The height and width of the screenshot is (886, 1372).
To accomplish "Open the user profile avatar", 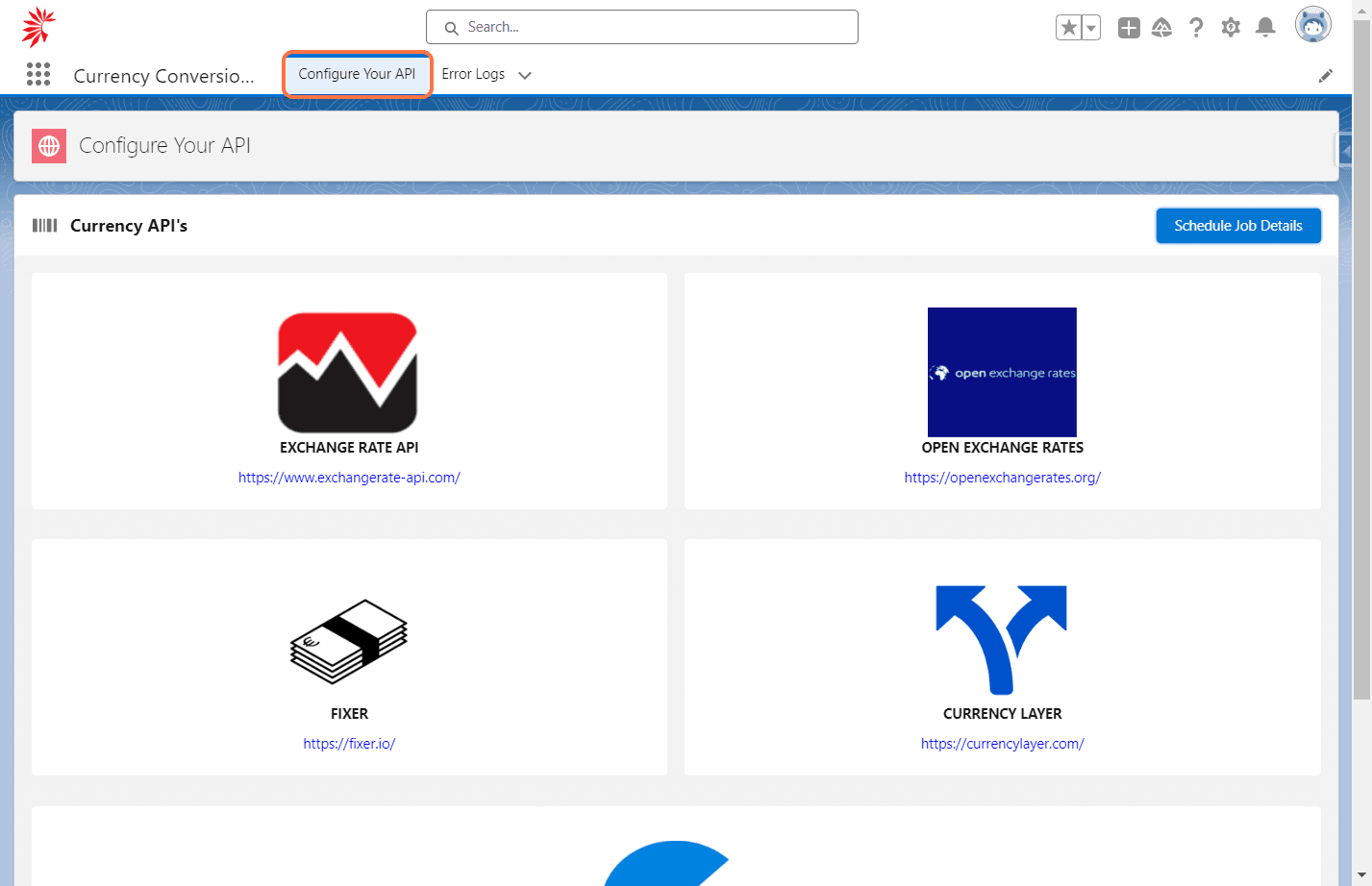I will [x=1312, y=25].
